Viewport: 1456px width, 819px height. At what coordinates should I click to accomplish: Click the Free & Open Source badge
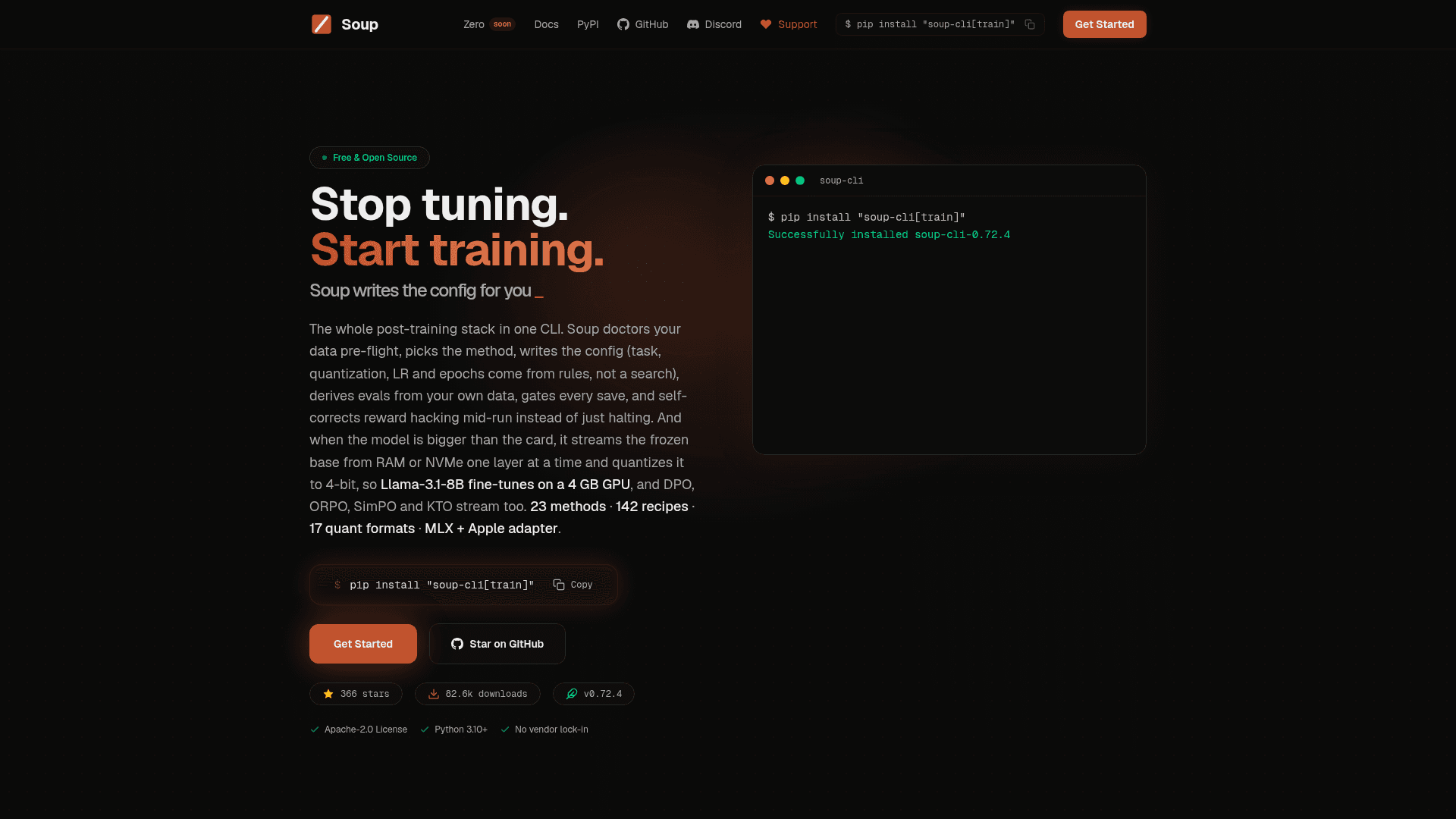[x=369, y=158]
